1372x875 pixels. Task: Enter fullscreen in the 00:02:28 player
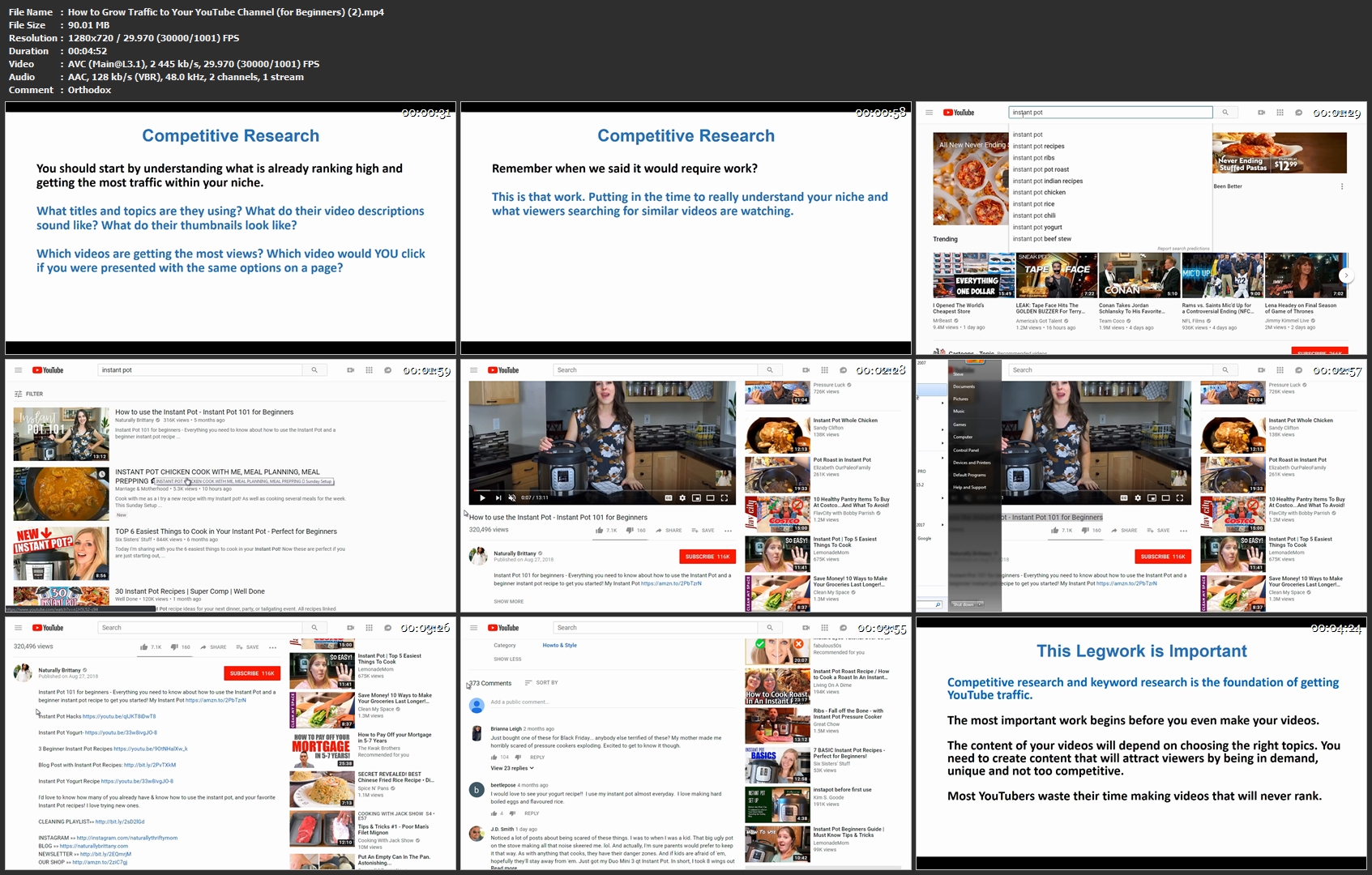[x=724, y=497]
